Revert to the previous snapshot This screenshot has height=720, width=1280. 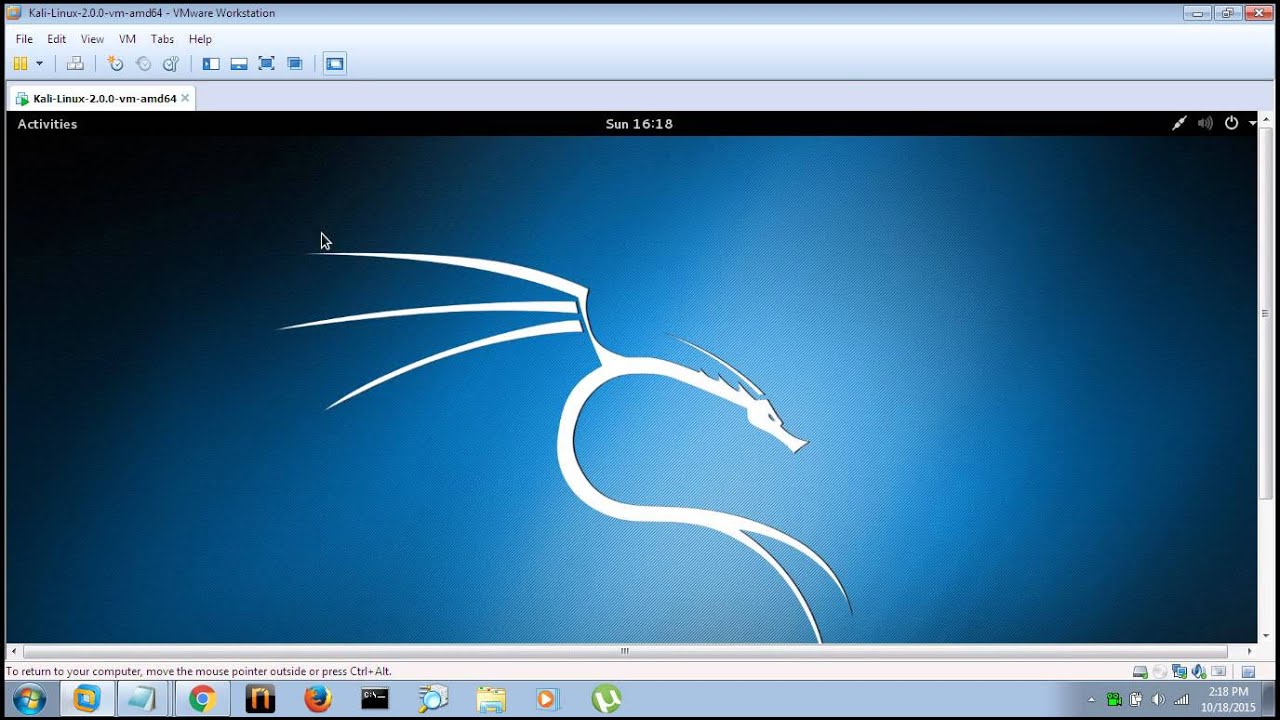[x=143, y=63]
